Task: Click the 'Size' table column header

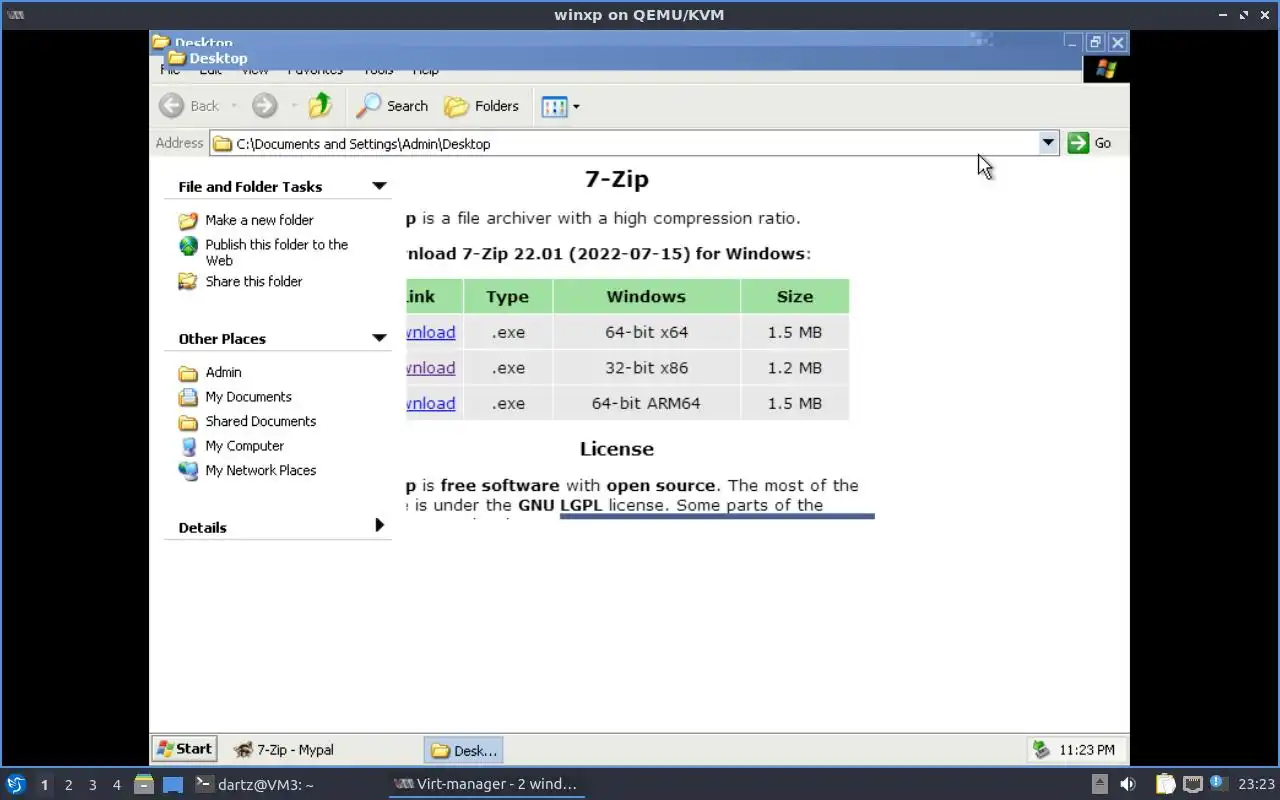Action: (795, 297)
